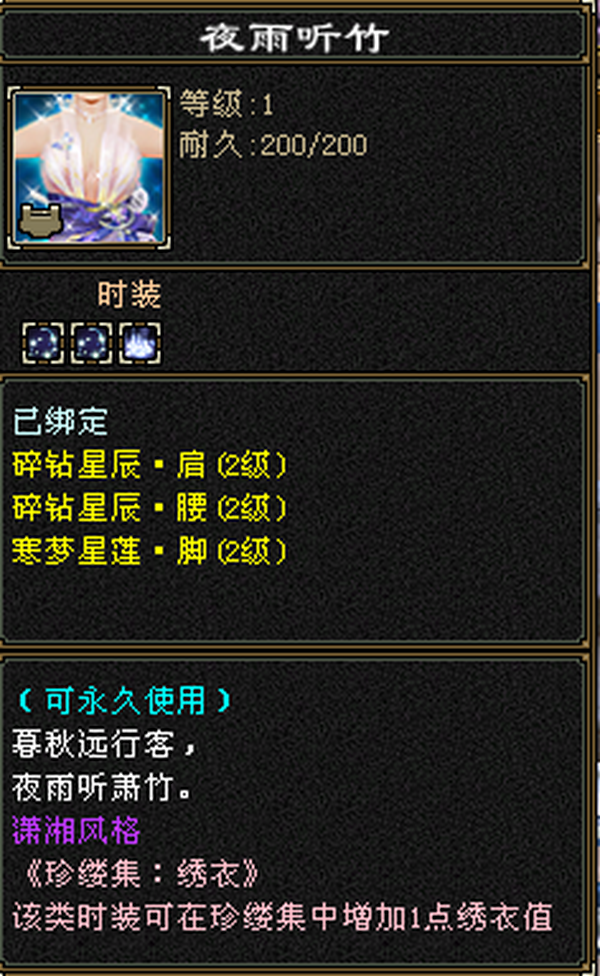Click the 暮秋远行客 description line
The width and height of the screenshot is (600, 976).
pos(105,744)
